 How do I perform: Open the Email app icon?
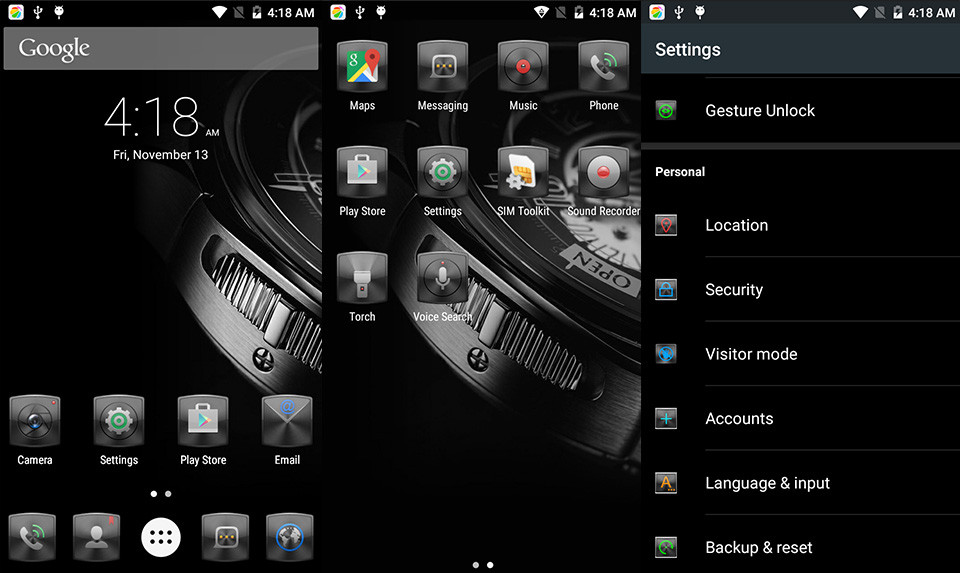pyautogui.click(x=287, y=421)
